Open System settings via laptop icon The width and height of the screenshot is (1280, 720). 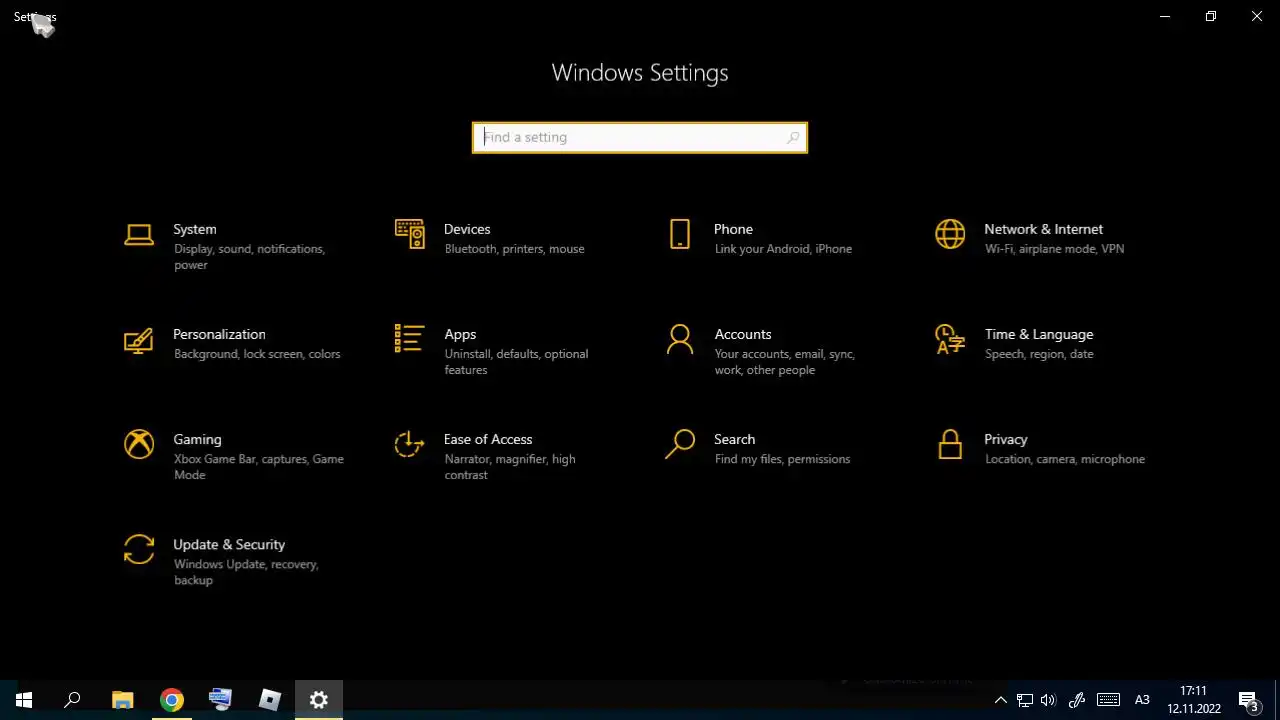point(139,235)
